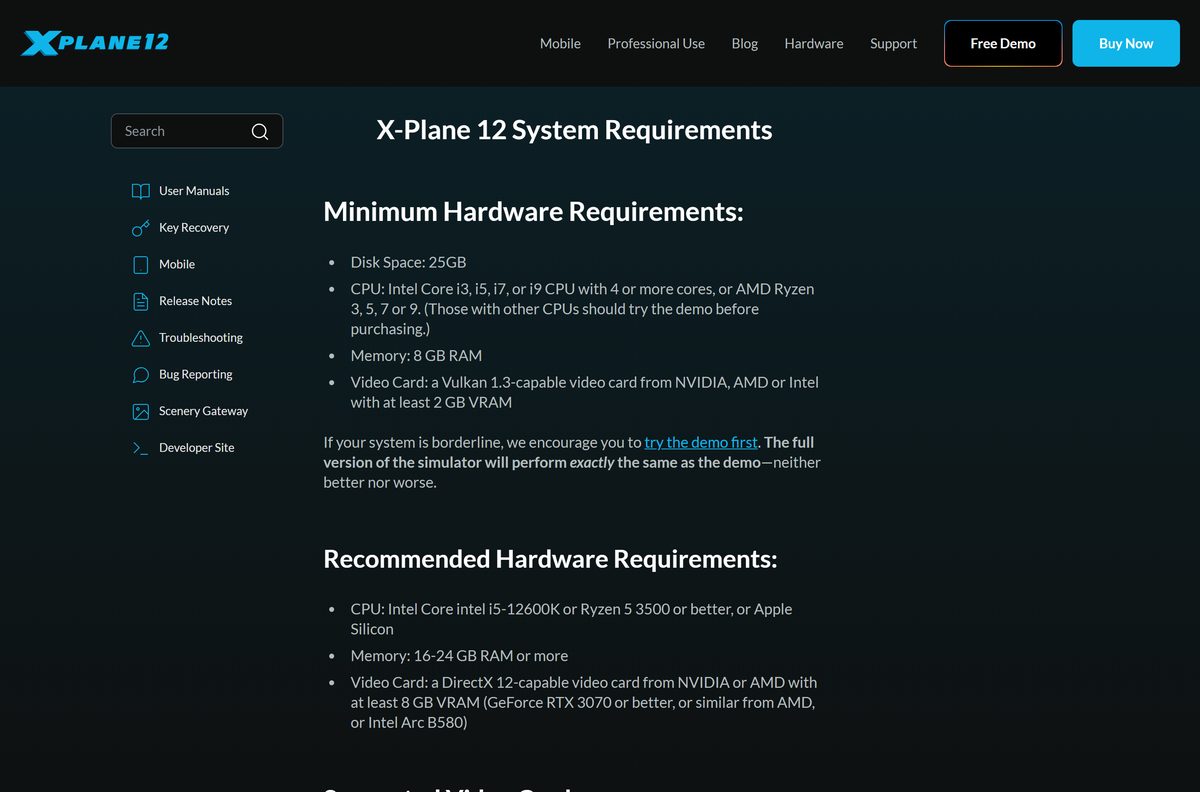Viewport: 1200px width, 792px height.
Task: Open the User Manuals sidebar link
Action: click(x=194, y=191)
